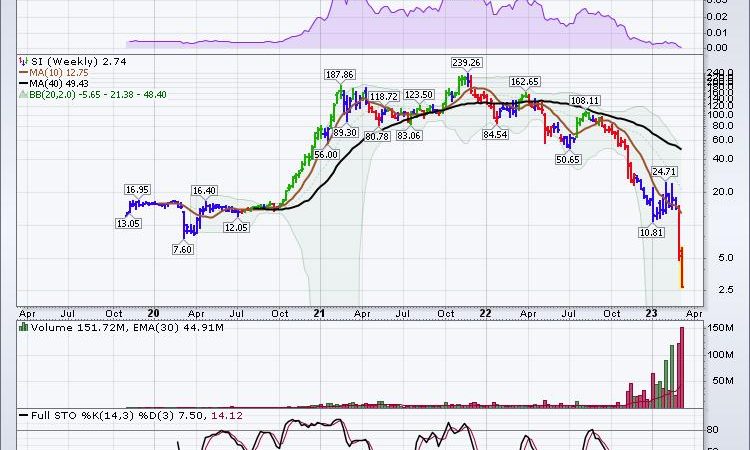Click the year 23 marker on the time axis
The height and width of the screenshot is (450, 750).
point(651,313)
